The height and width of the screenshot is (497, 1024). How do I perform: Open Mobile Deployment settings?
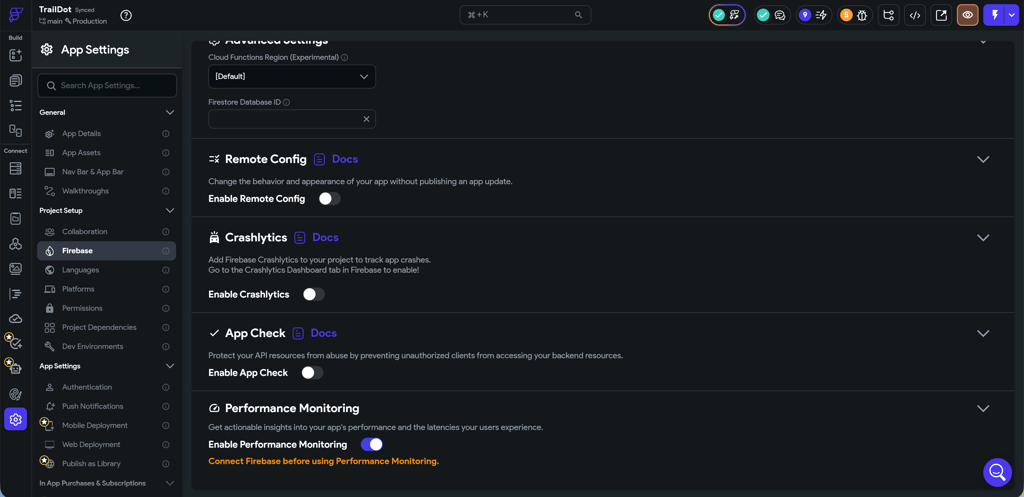pos(106,425)
